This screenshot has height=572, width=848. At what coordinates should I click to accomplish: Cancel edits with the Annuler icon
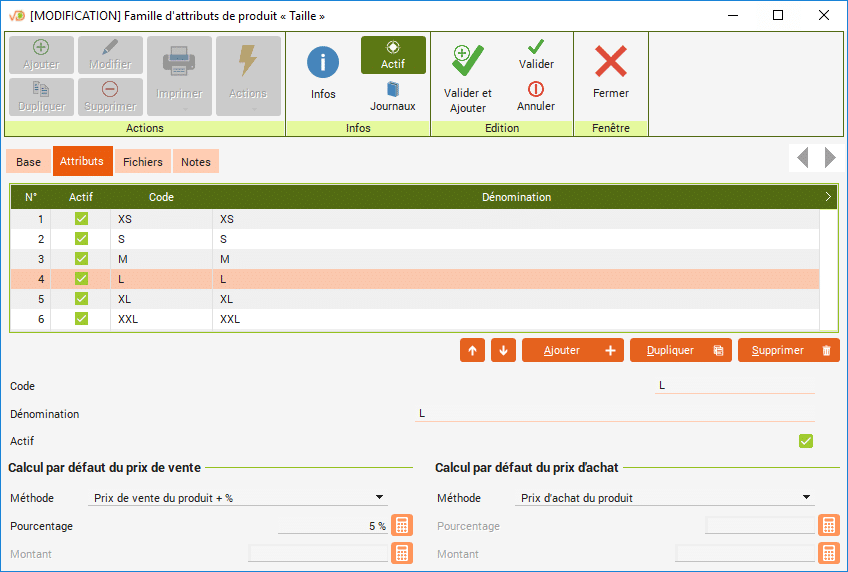point(536,90)
